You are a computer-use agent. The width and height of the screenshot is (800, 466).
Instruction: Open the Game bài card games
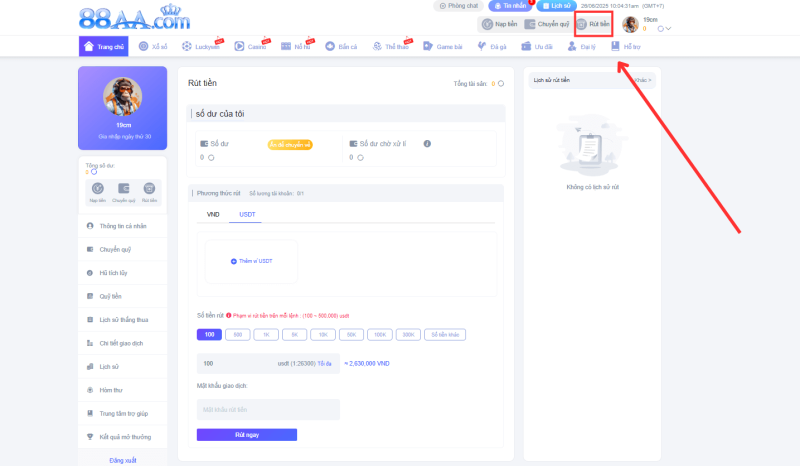point(443,46)
